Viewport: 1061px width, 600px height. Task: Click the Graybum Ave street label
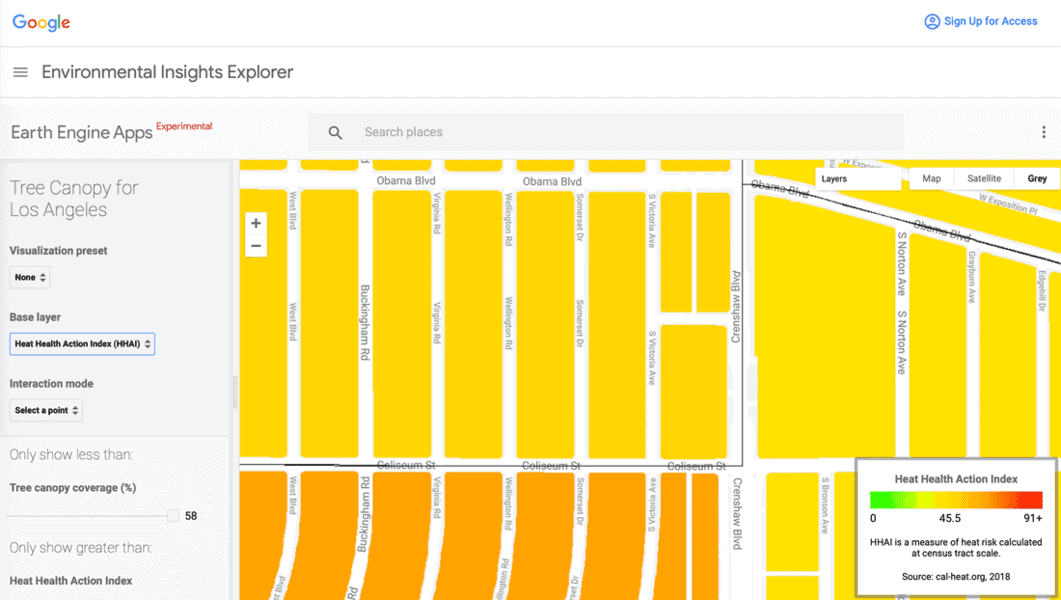point(972,277)
